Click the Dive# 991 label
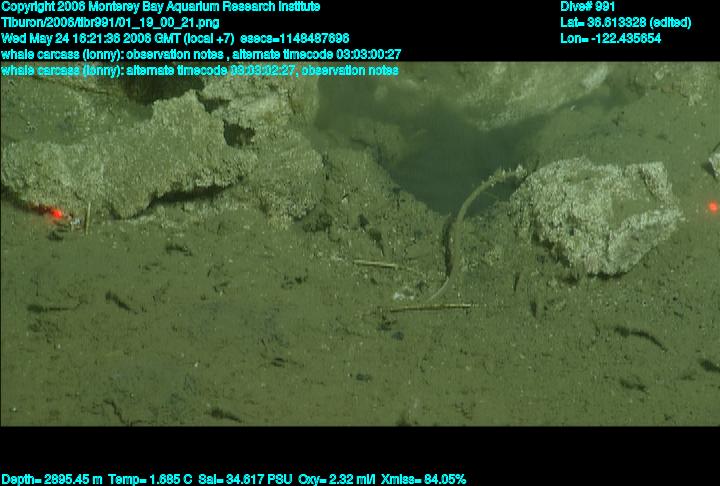720x486 pixels. pyautogui.click(x=587, y=7)
